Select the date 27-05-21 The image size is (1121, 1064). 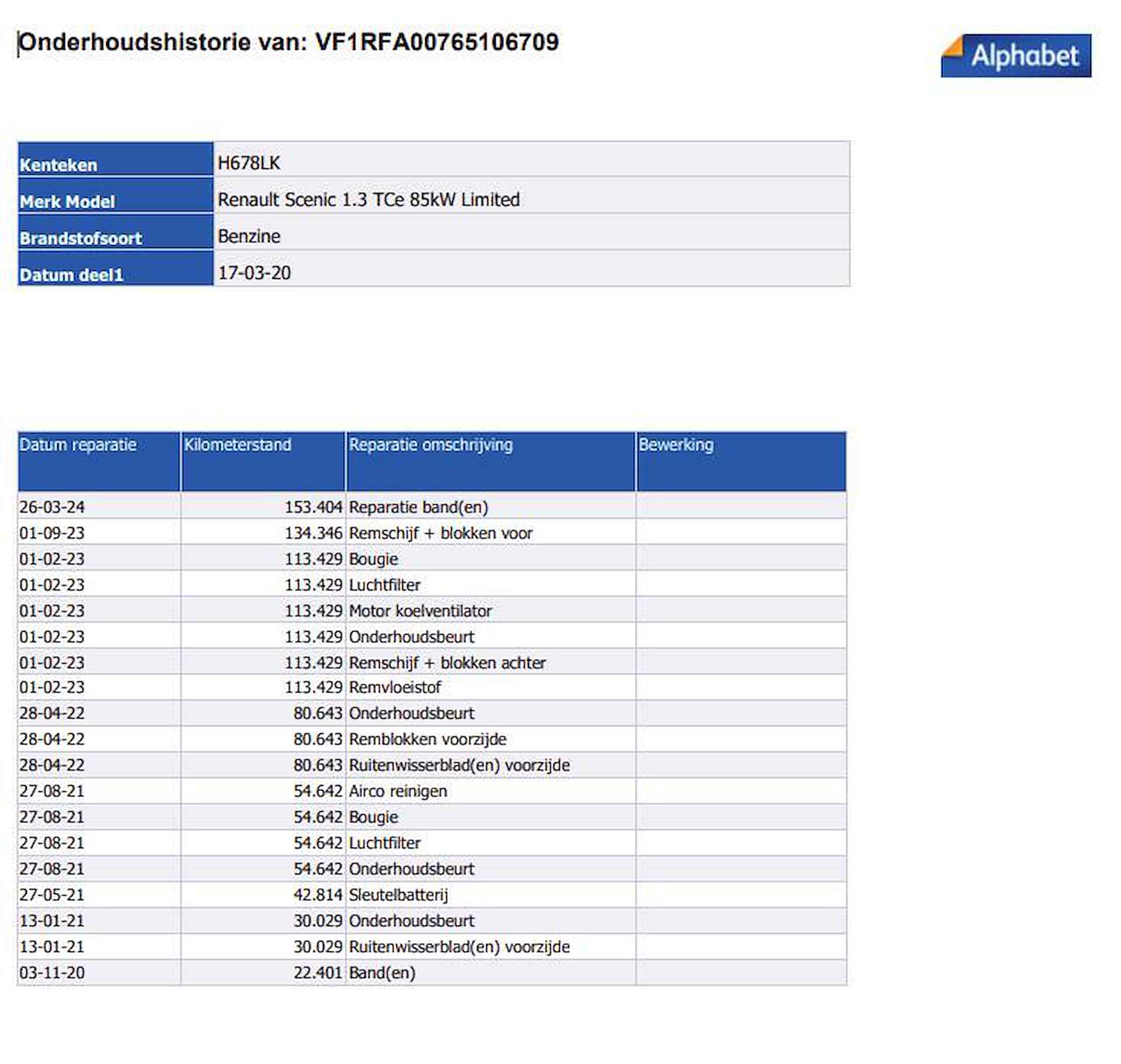coord(52,895)
